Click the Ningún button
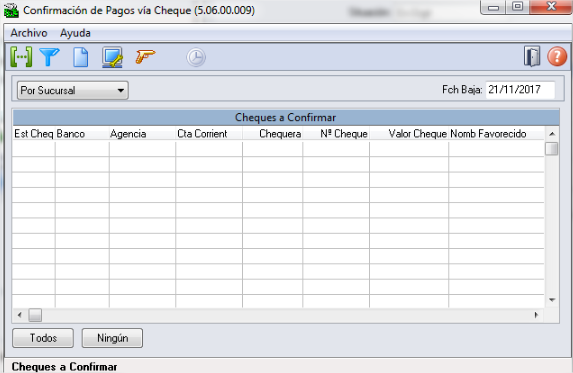Screen dimensions: 573x373 [x=112, y=338]
